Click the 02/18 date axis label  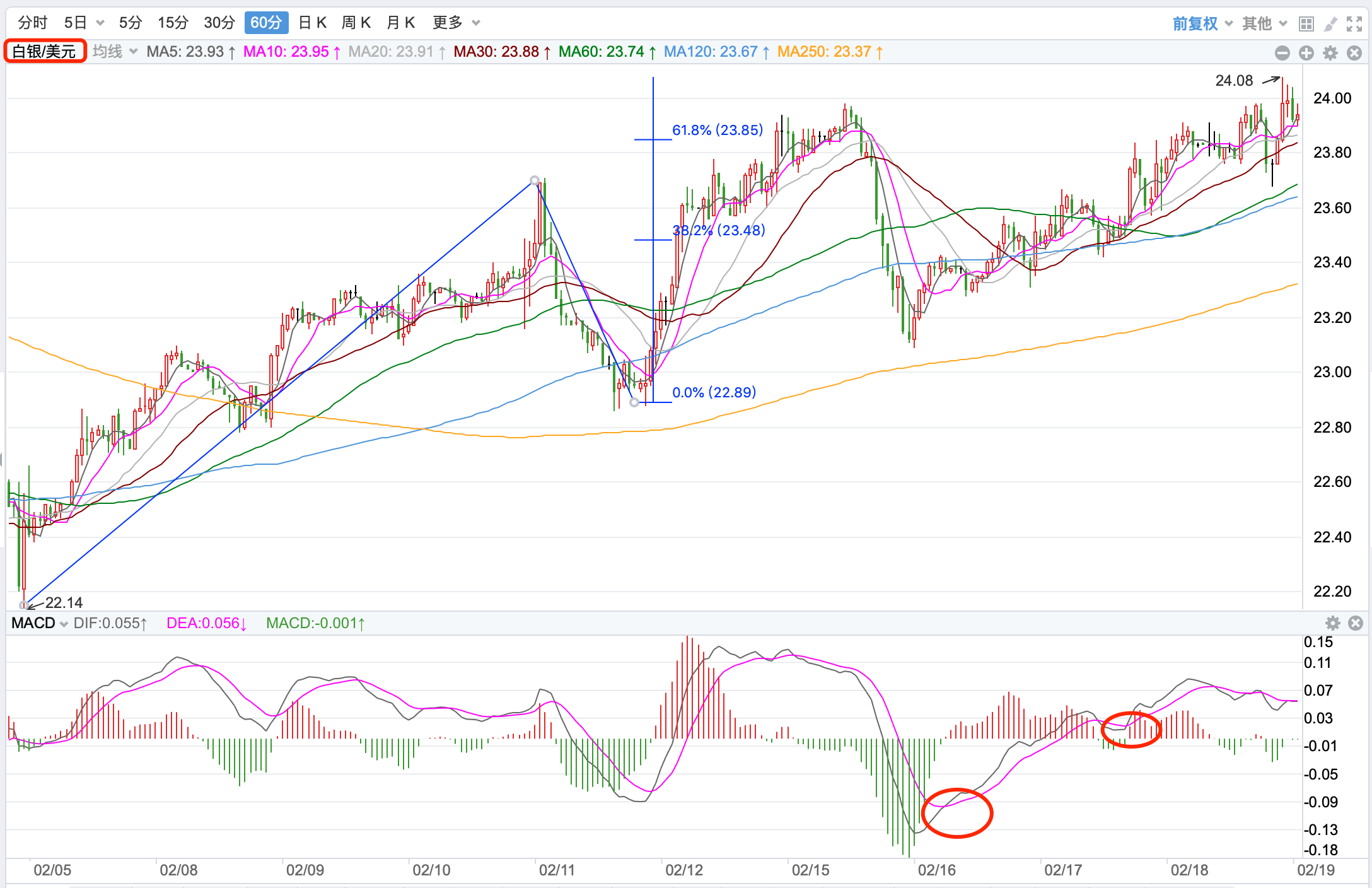pyautogui.click(x=1189, y=870)
